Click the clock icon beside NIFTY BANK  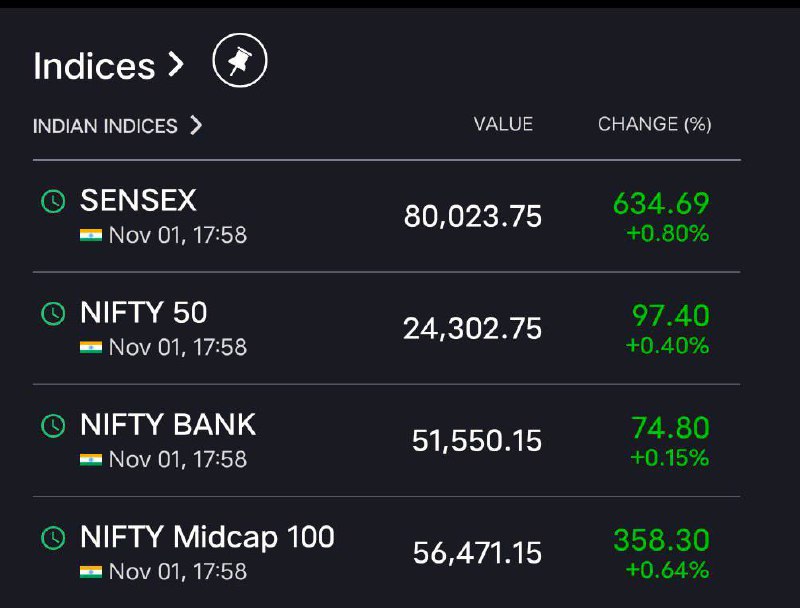53,425
